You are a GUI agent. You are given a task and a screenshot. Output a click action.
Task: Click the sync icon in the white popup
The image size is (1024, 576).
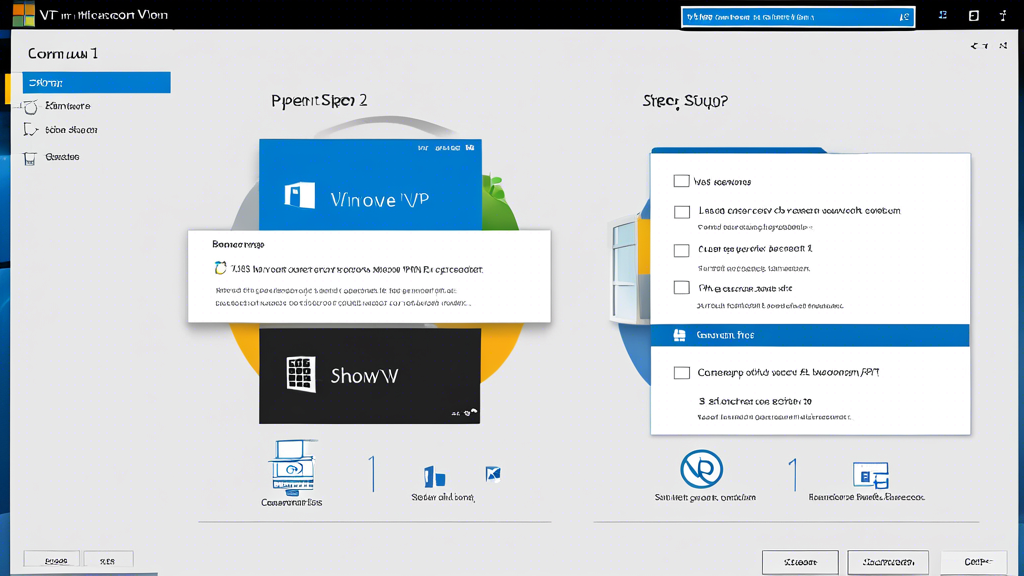[x=221, y=268]
